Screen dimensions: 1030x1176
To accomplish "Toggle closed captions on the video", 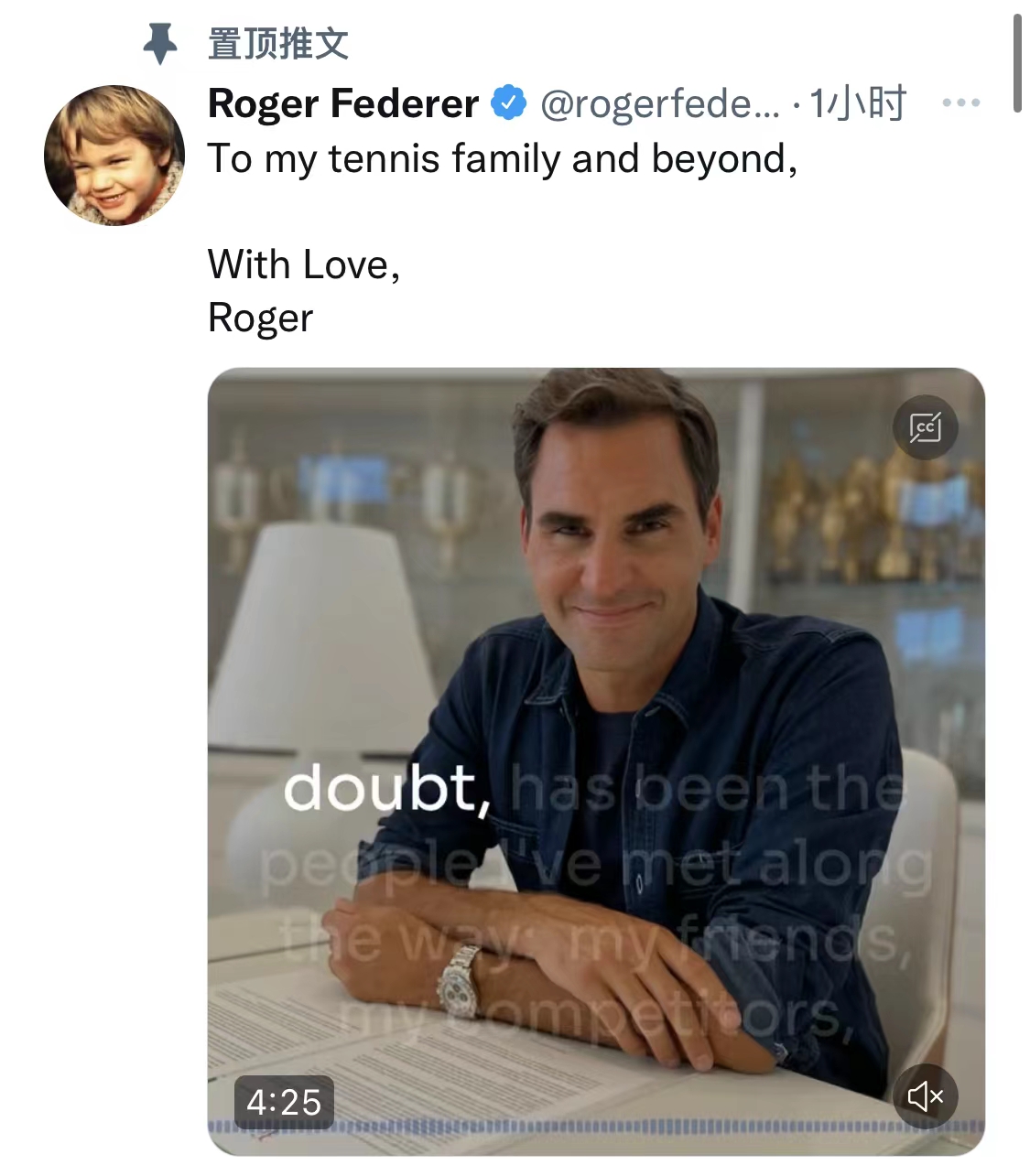I will (x=925, y=427).
